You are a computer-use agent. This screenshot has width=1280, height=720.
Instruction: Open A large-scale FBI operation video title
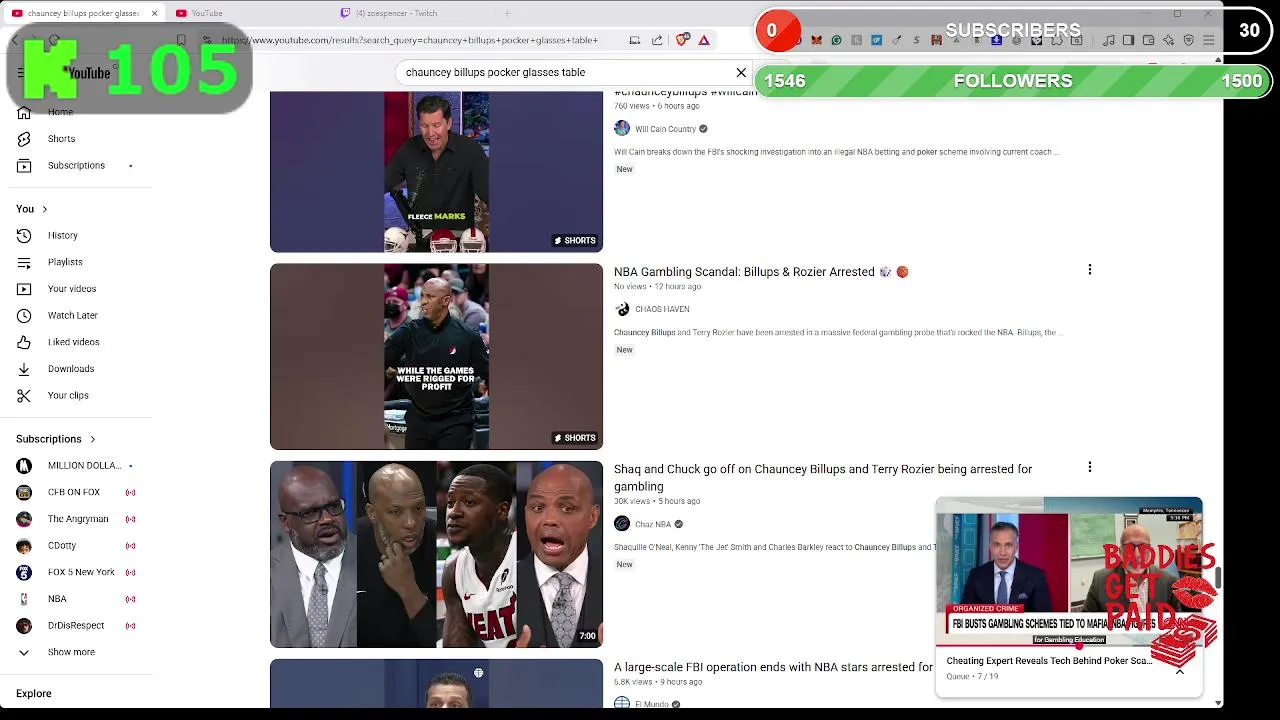tap(773, 667)
